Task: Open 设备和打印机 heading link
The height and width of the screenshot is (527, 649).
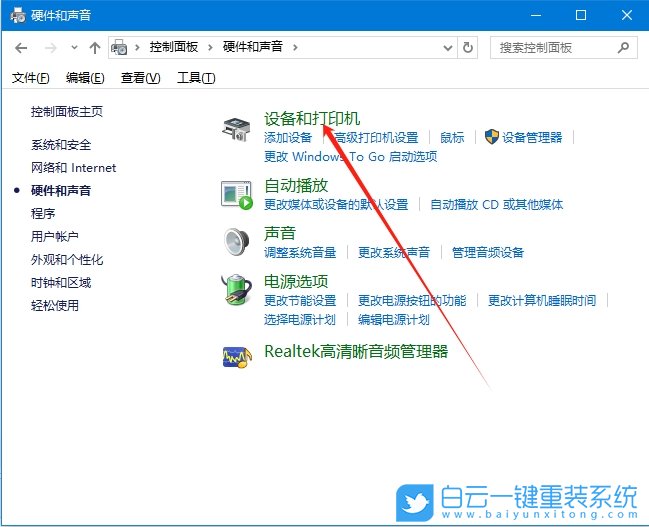Action: [x=312, y=119]
